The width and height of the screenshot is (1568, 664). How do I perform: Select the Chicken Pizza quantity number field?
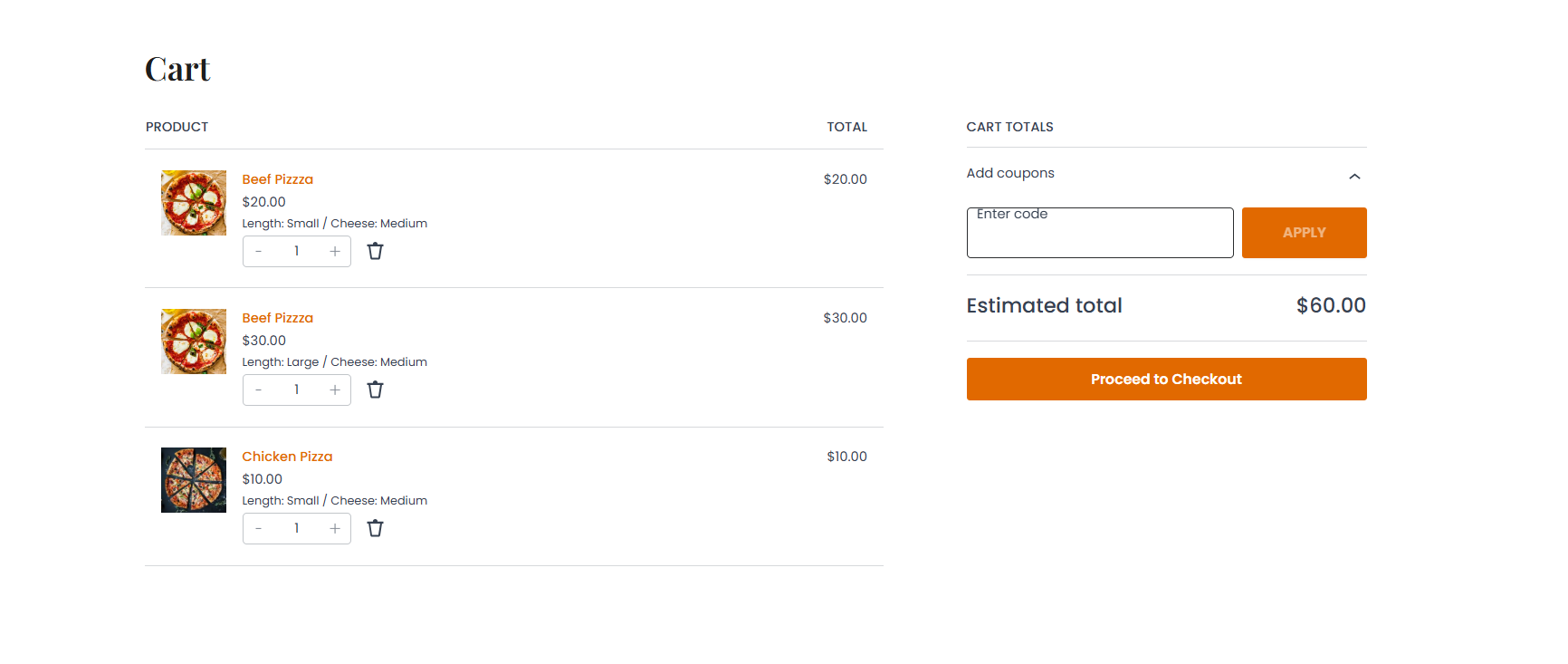297,528
